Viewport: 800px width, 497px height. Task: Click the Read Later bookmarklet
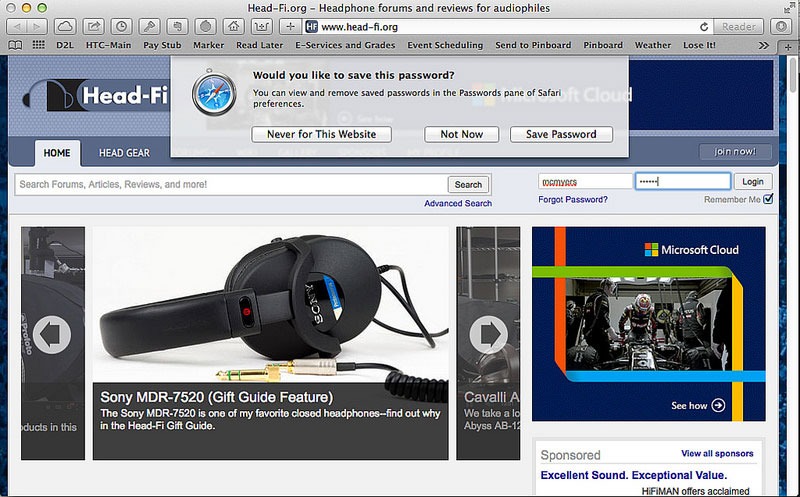(259, 45)
